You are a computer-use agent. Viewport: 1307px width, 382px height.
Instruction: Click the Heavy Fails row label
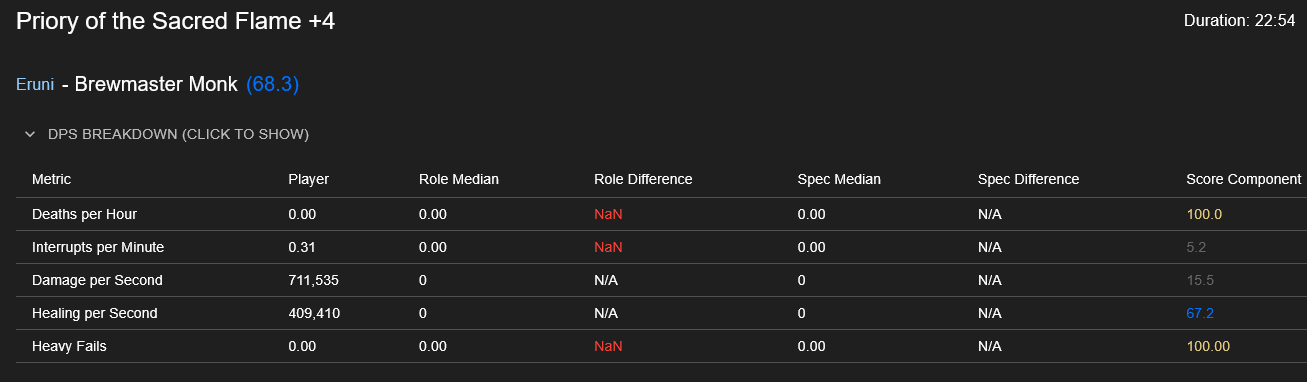tap(69, 346)
